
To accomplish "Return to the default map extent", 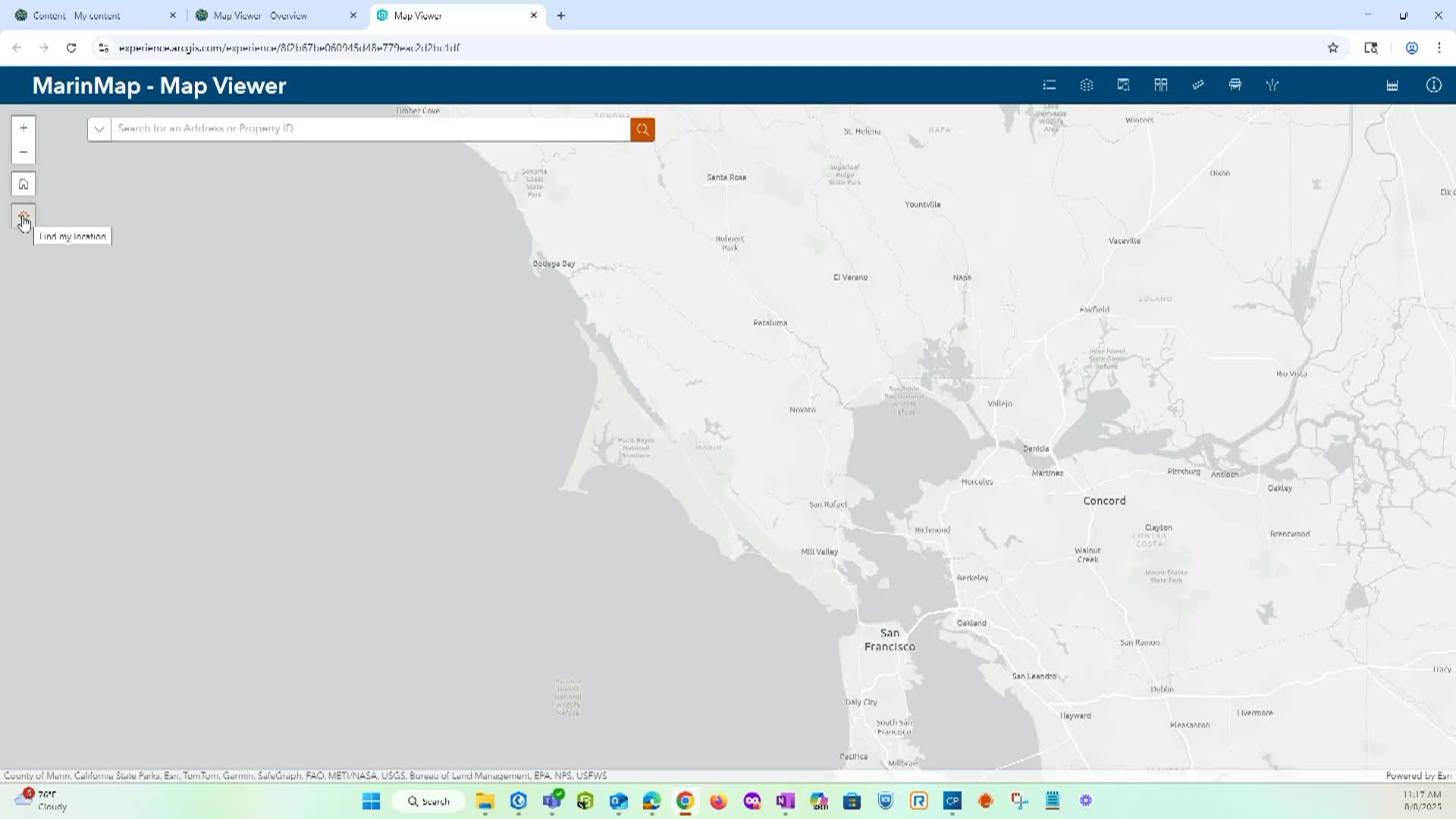I will click(23, 184).
